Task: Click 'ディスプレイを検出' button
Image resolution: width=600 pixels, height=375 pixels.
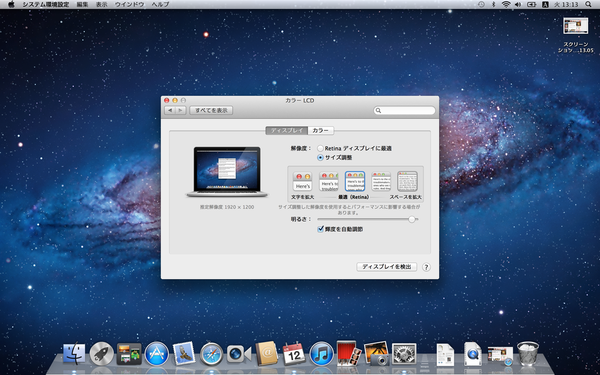Action: point(386,267)
